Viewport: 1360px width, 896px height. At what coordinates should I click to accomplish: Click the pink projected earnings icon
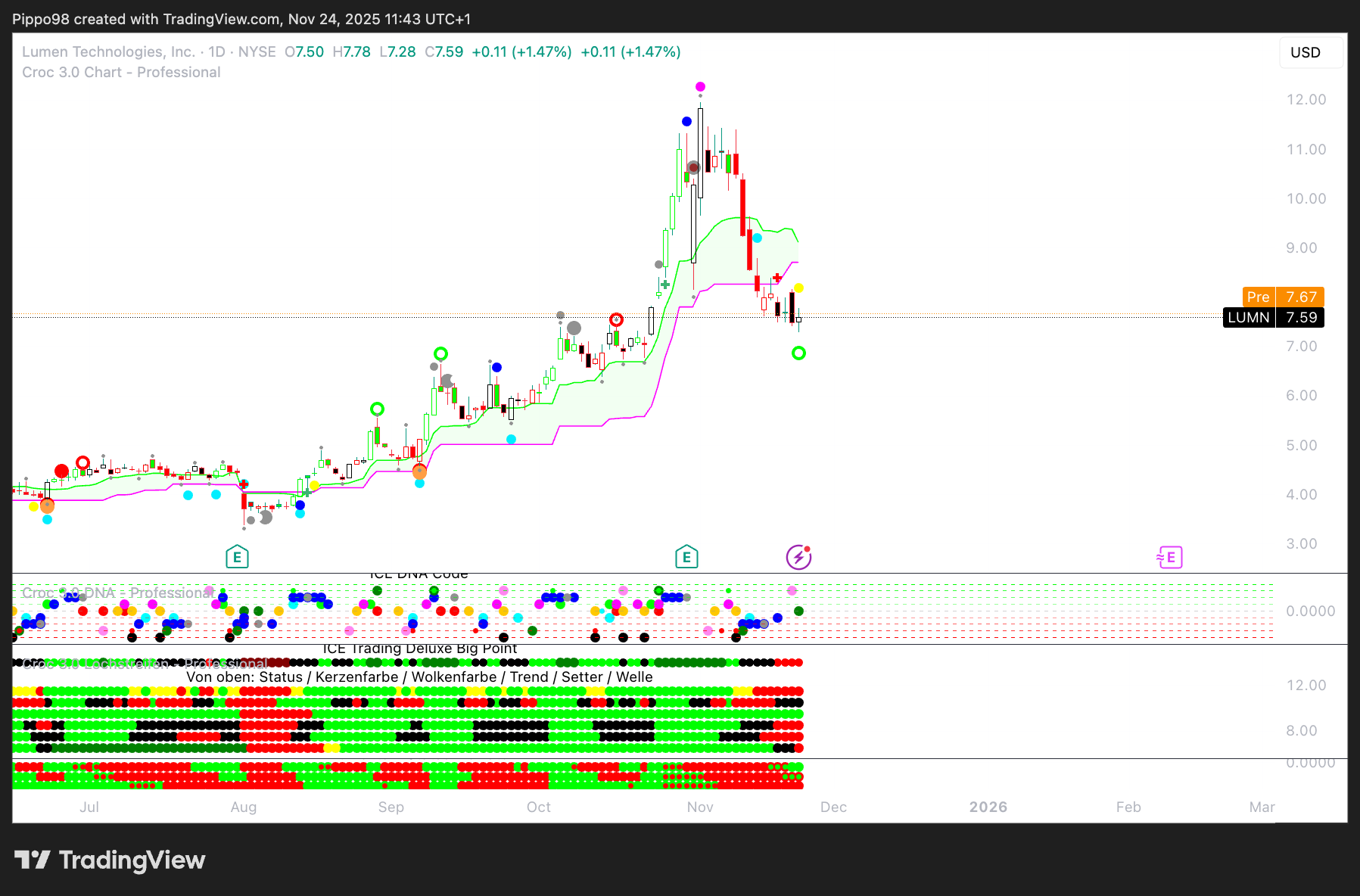(1170, 558)
